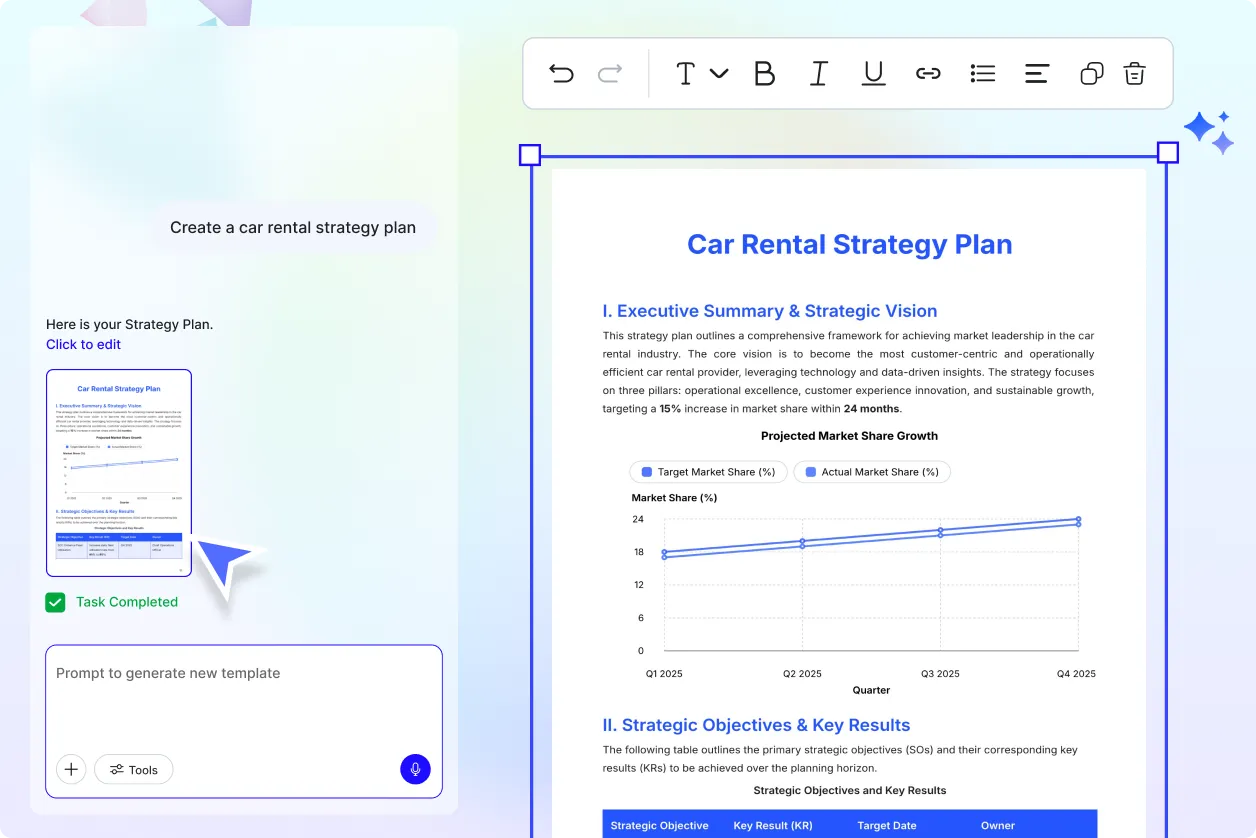Click the 'Q1 2025' axis label

(x=664, y=674)
